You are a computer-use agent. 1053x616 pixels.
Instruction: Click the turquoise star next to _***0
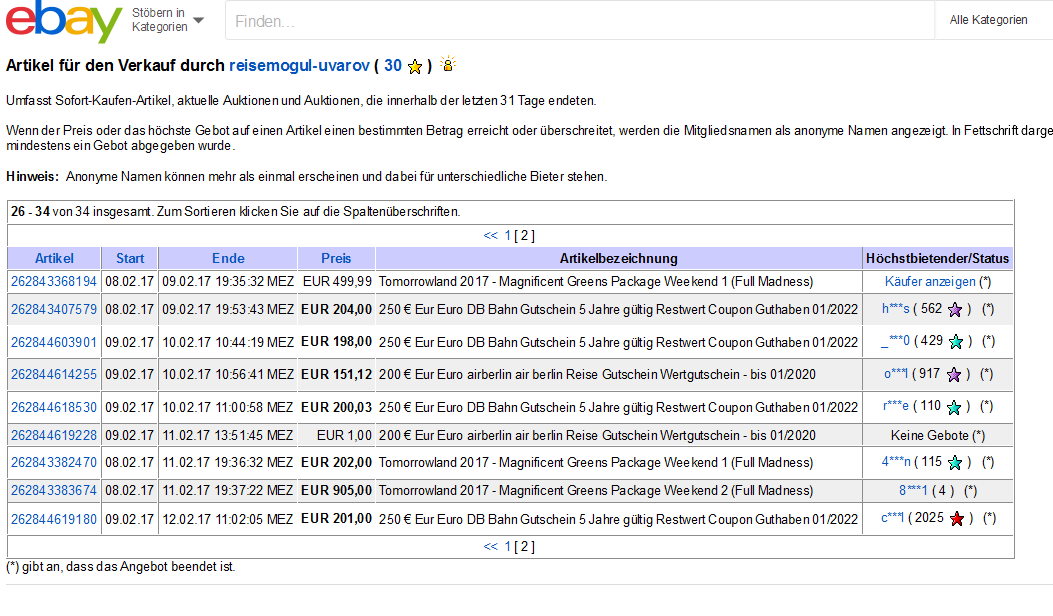pyautogui.click(x=955, y=342)
